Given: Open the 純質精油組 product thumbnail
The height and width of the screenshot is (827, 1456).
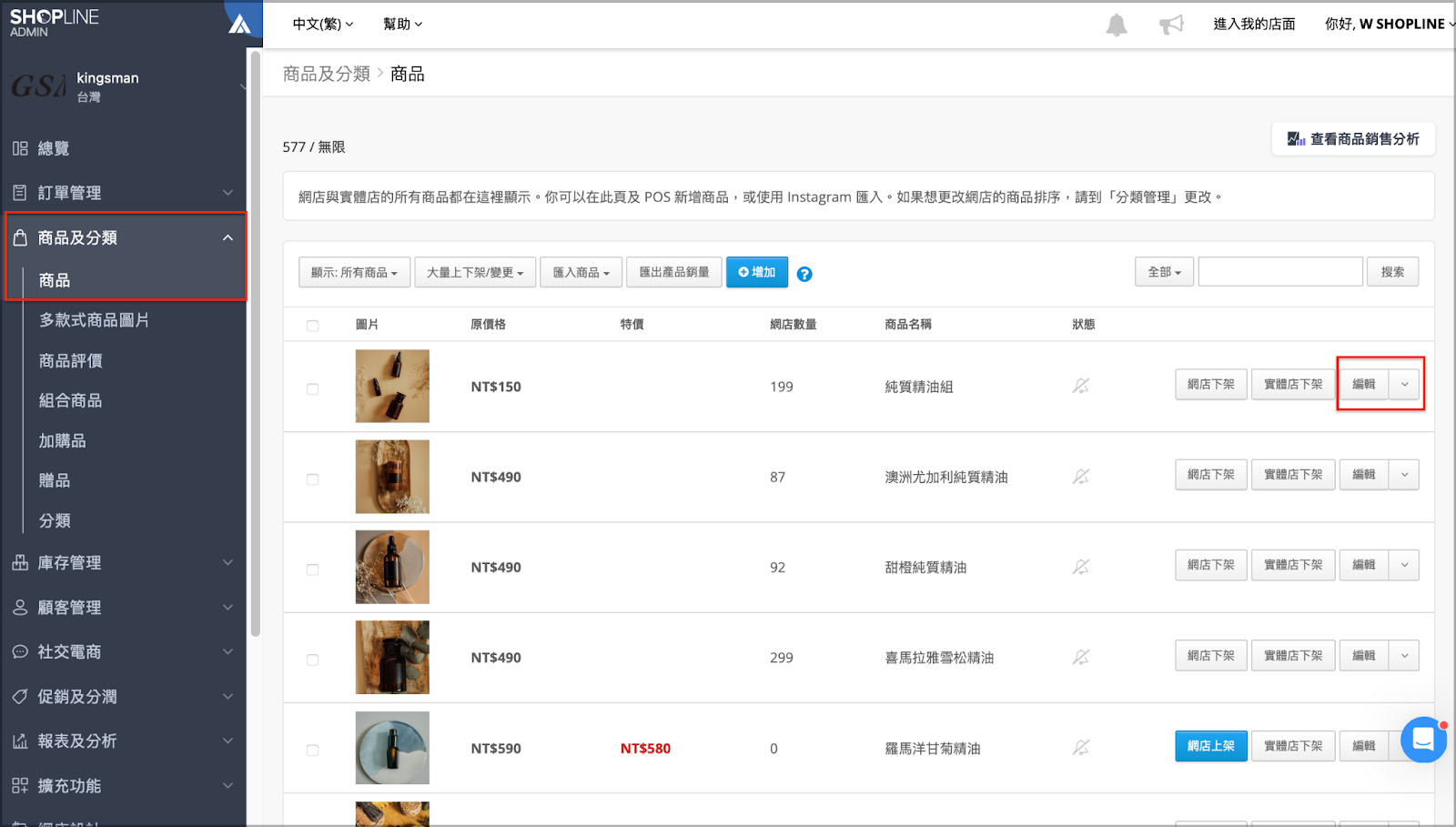Looking at the screenshot, I should (392, 386).
